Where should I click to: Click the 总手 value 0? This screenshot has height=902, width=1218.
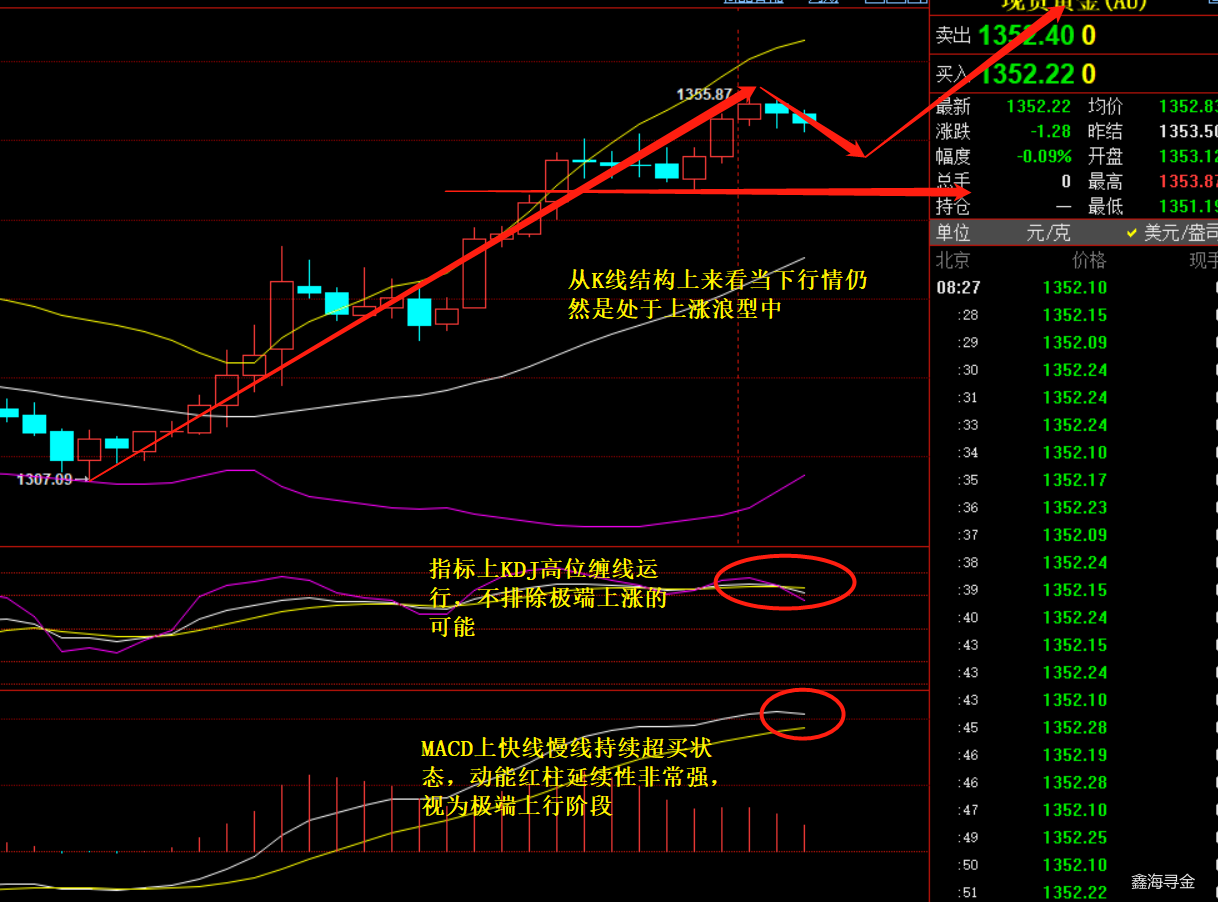(x=1066, y=181)
